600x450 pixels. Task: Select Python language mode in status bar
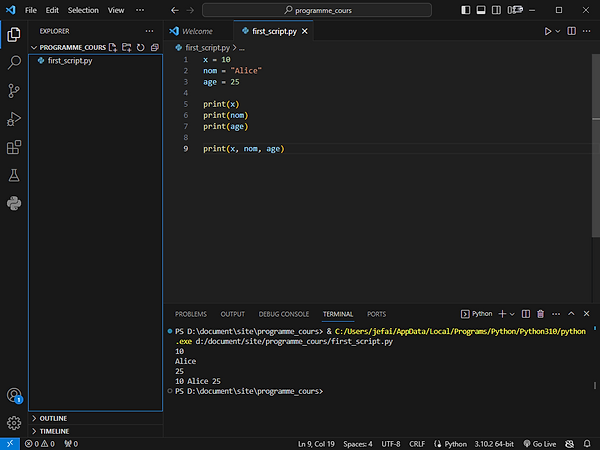(x=455, y=444)
